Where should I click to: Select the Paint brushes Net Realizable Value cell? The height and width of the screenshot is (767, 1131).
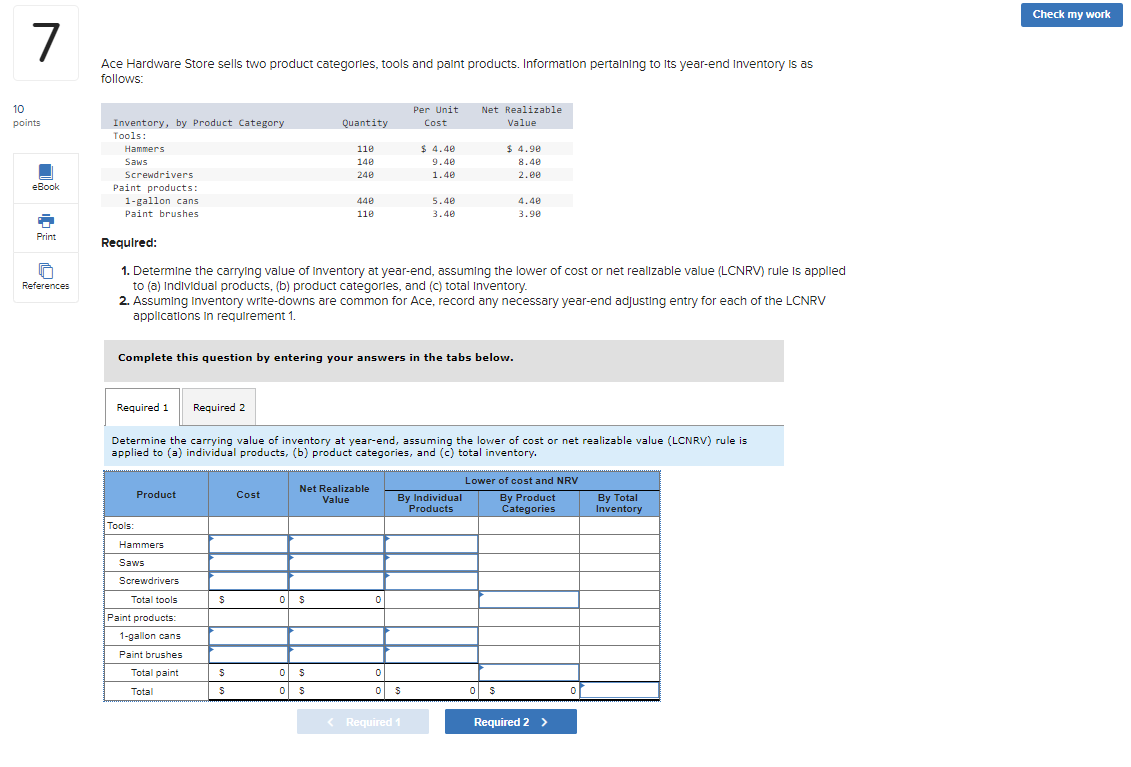[336, 654]
